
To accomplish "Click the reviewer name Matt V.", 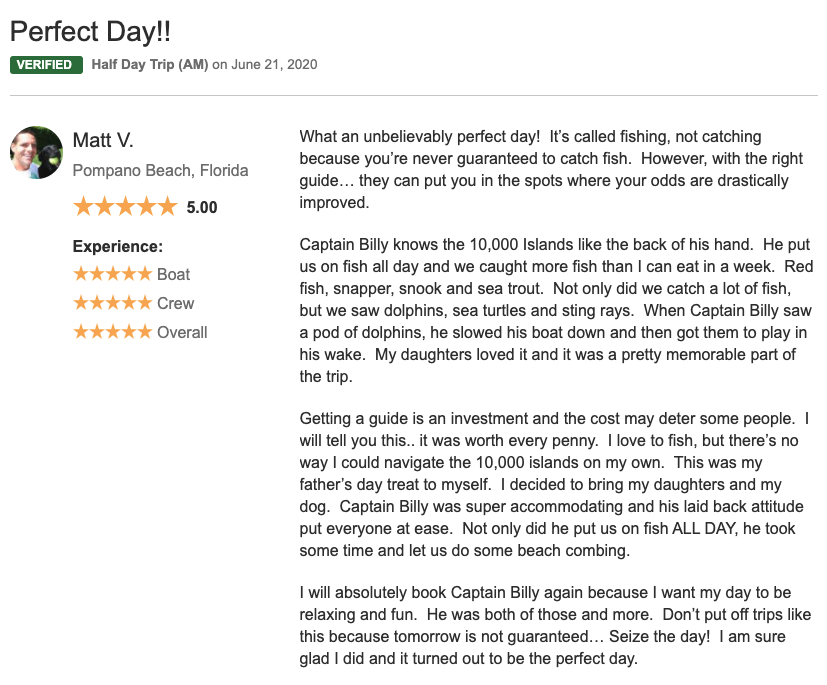I will (x=103, y=140).
